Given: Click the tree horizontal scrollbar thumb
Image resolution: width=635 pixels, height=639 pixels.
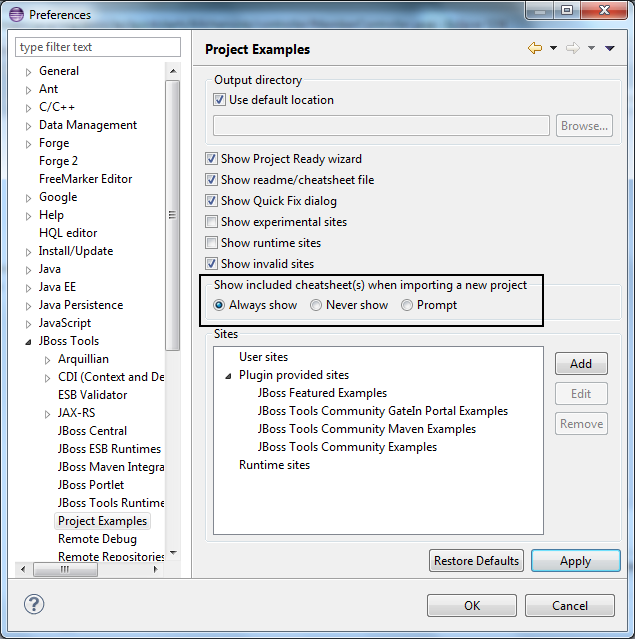Looking at the screenshot, I should (65, 569).
